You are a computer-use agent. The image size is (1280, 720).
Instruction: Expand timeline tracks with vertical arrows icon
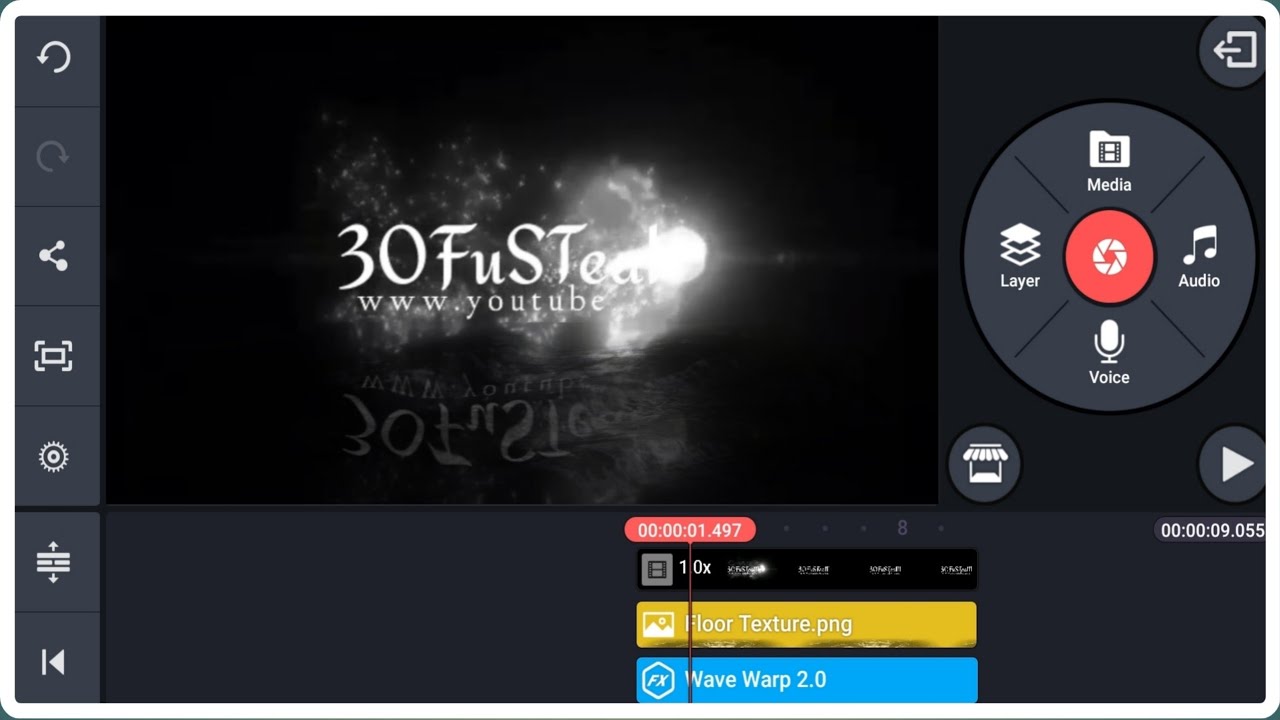[53, 562]
